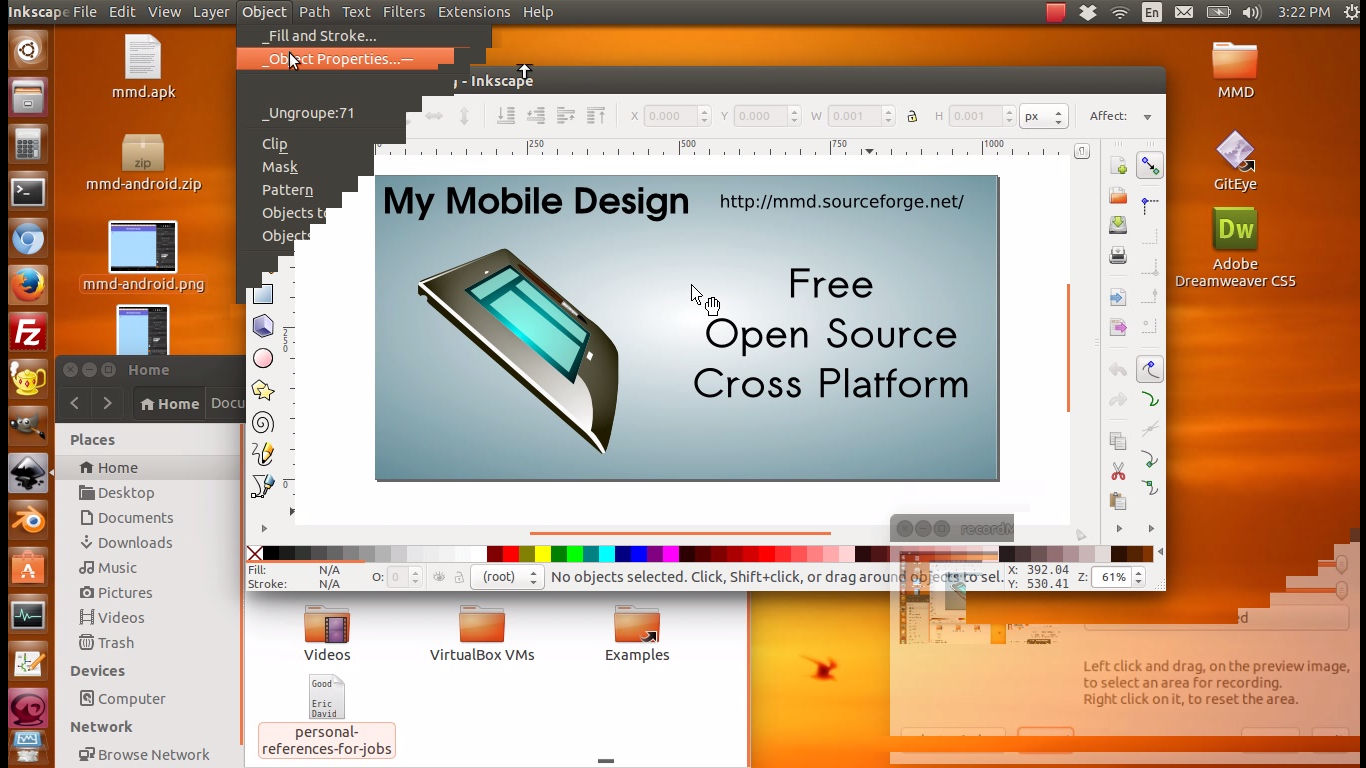
Task: Toggle the Enable snapping button
Action: (x=1150, y=166)
